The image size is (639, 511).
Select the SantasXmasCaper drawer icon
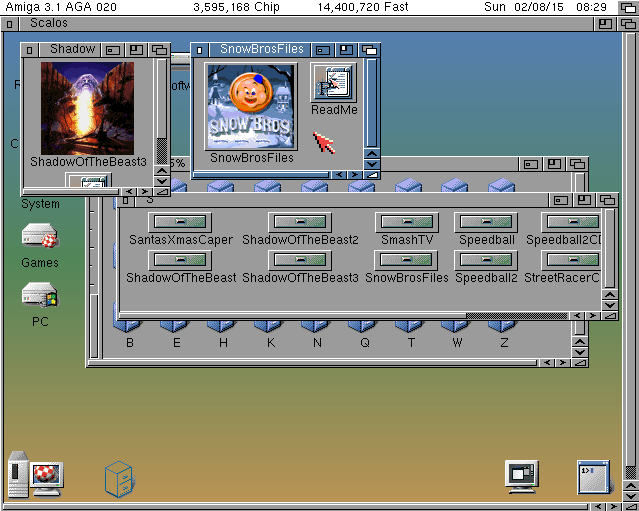click(180, 222)
